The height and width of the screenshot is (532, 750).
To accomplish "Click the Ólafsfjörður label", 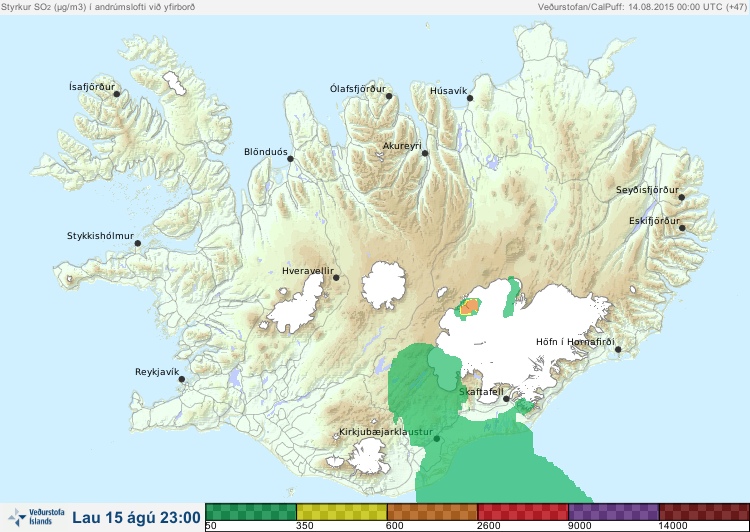I will pos(358,89).
